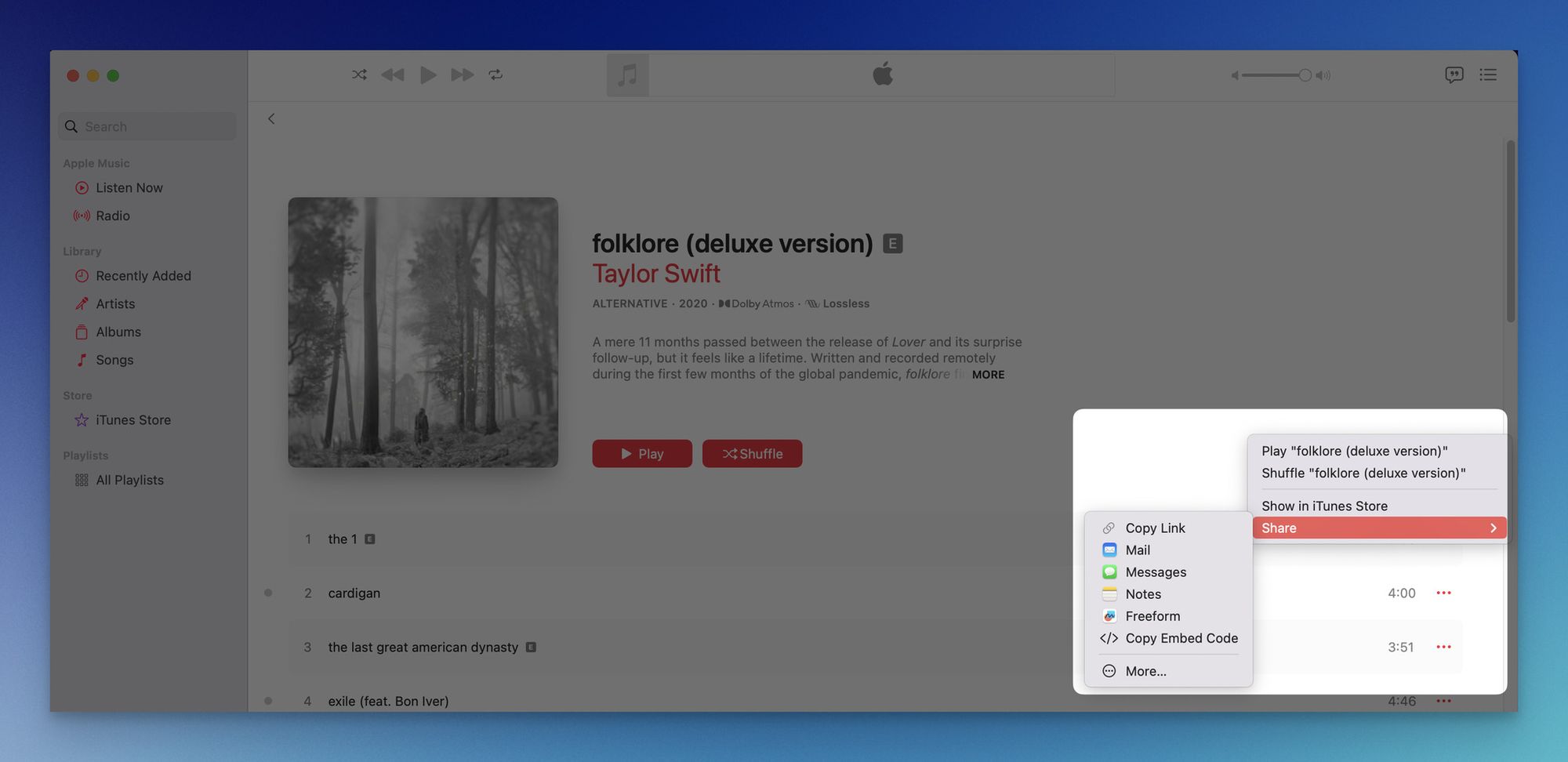
Task: Open More... sharing options
Action: [x=1145, y=671]
